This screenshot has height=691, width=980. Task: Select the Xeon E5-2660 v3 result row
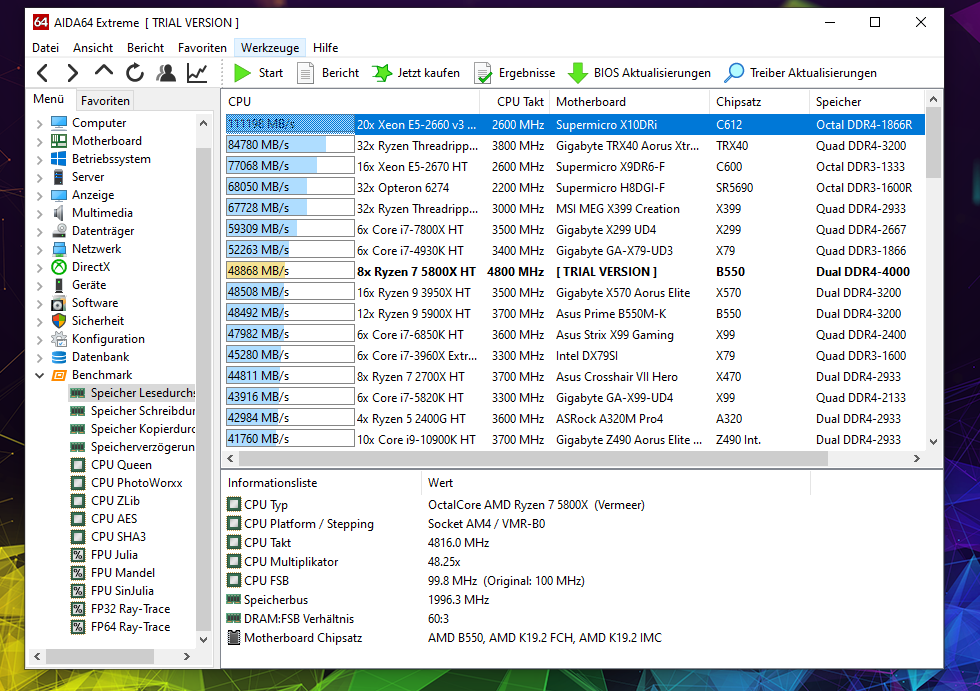click(574, 124)
